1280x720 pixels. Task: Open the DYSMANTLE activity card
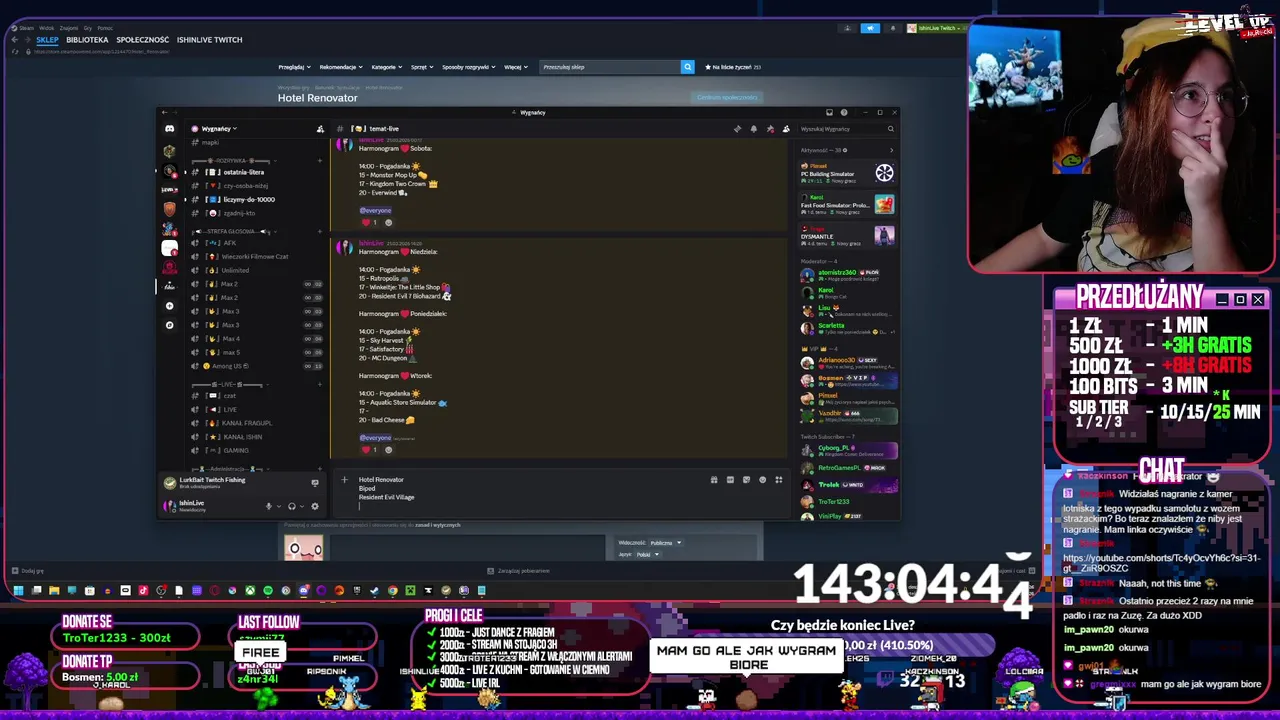point(846,235)
